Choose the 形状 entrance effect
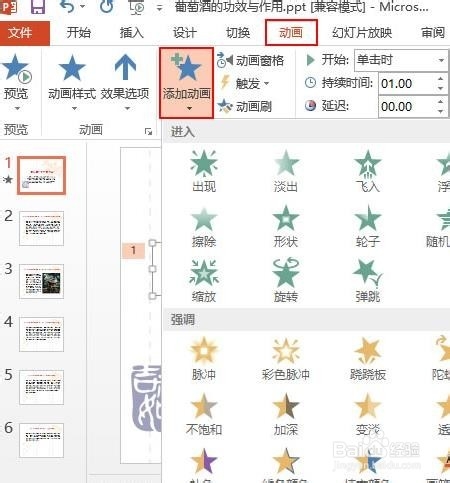Screen dimensions: 450x483 click(x=286, y=227)
